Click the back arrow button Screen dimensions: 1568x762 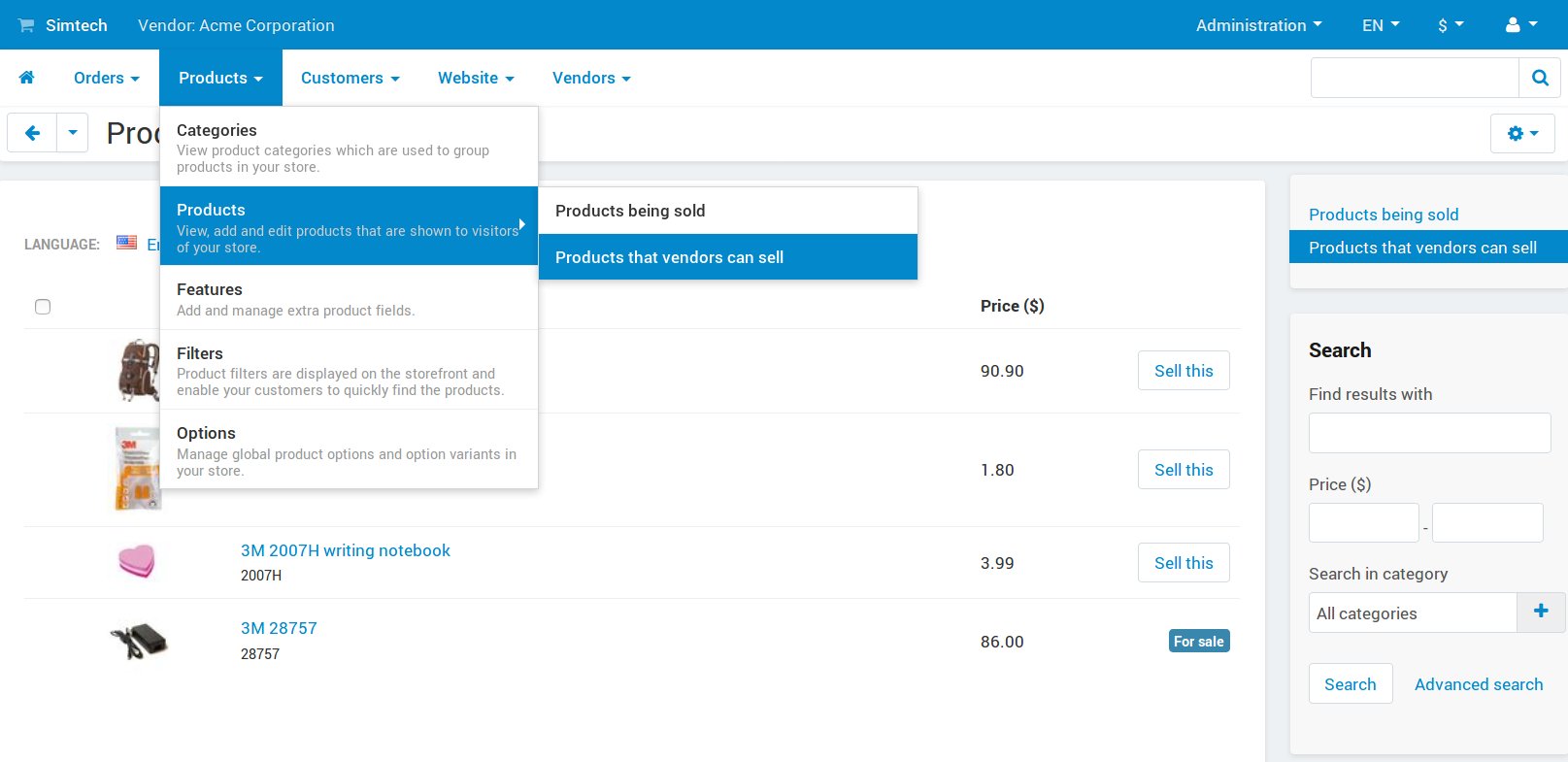click(x=32, y=133)
